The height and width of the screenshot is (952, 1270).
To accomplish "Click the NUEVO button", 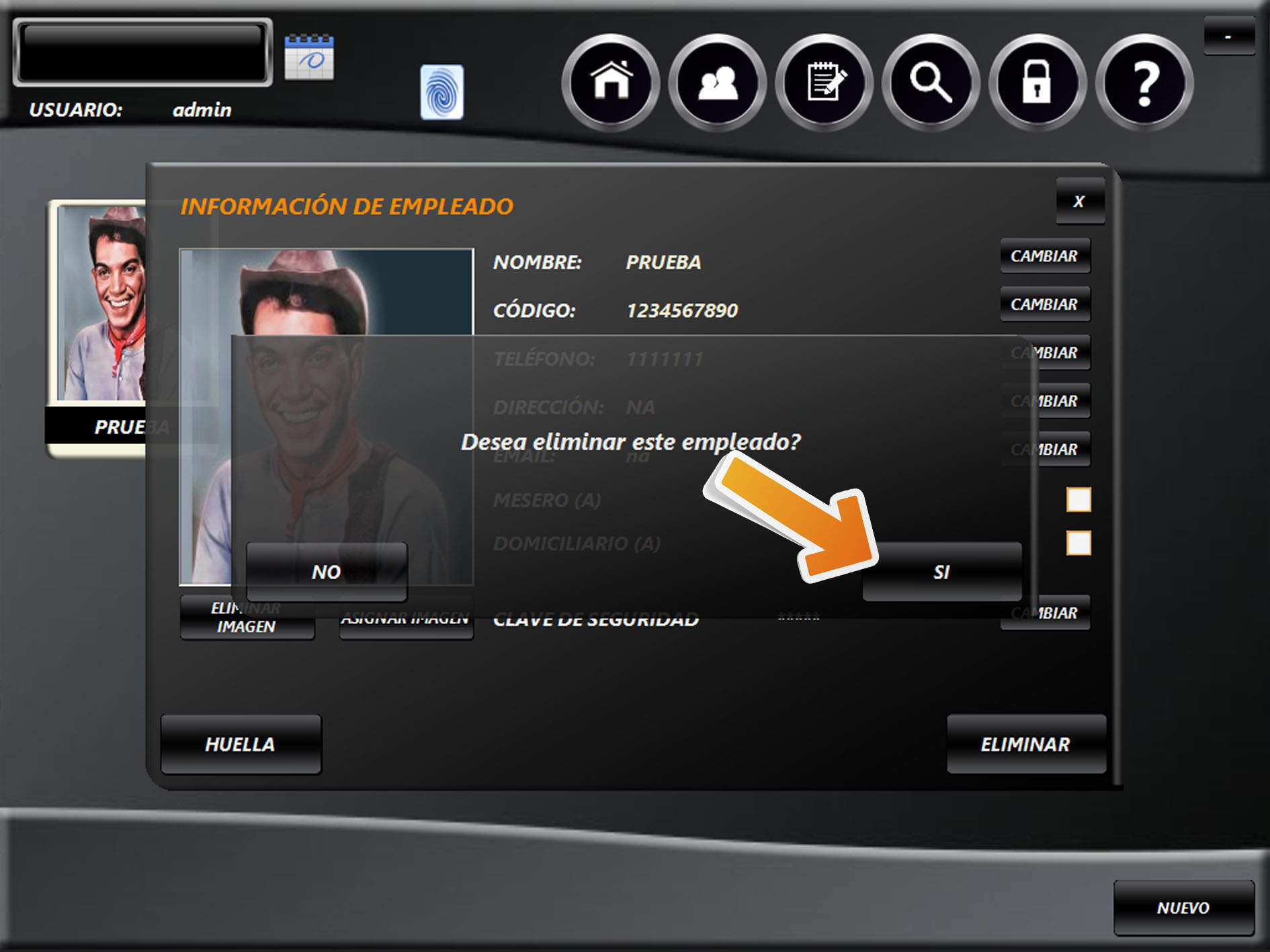I will [1183, 908].
